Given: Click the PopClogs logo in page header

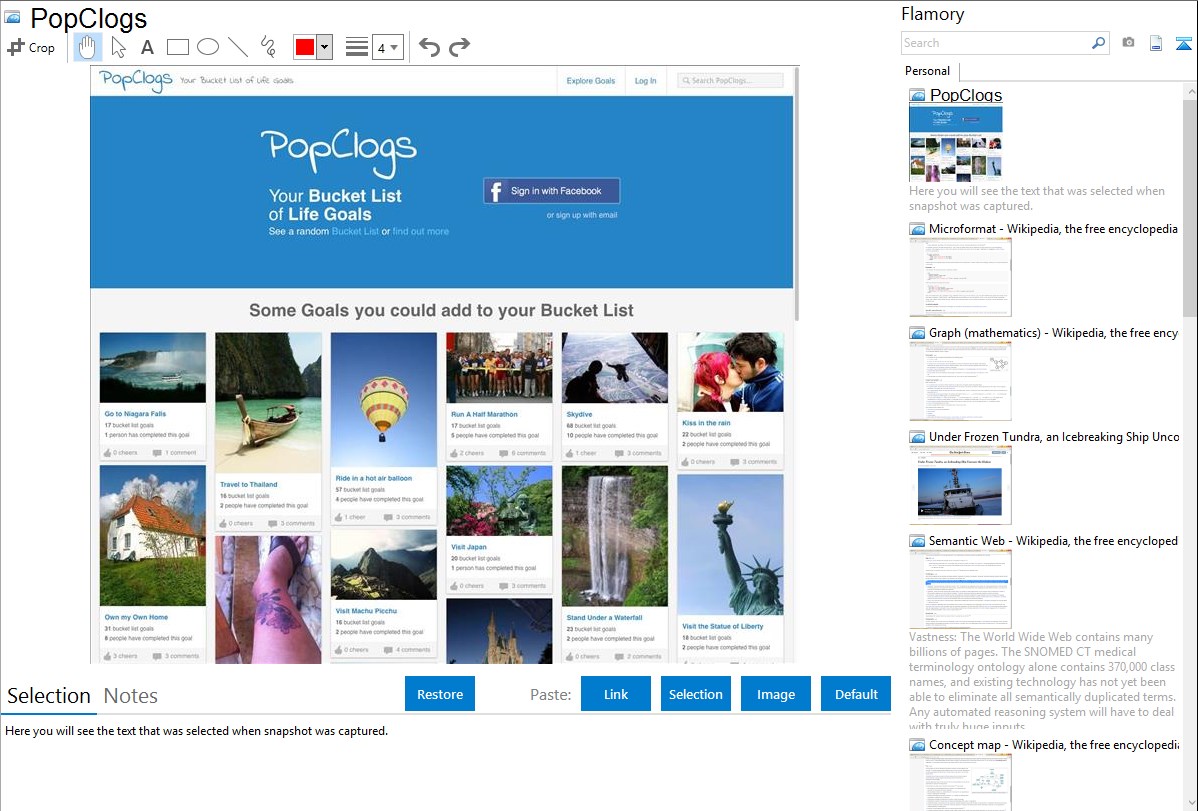Looking at the screenshot, I should click(136, 80).
